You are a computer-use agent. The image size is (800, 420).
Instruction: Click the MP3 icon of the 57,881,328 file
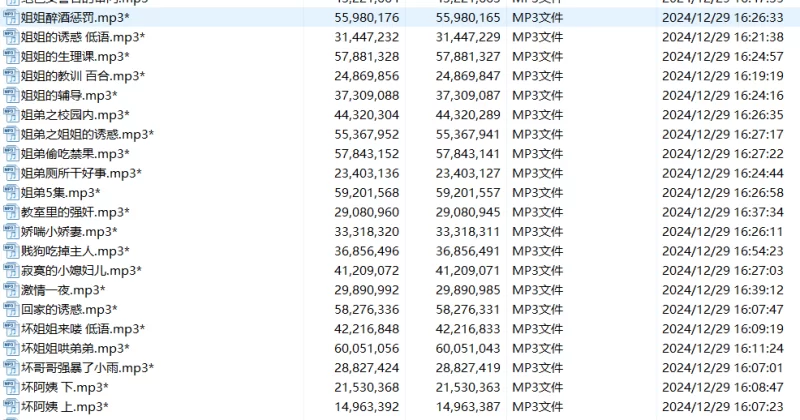coord(11,57)
